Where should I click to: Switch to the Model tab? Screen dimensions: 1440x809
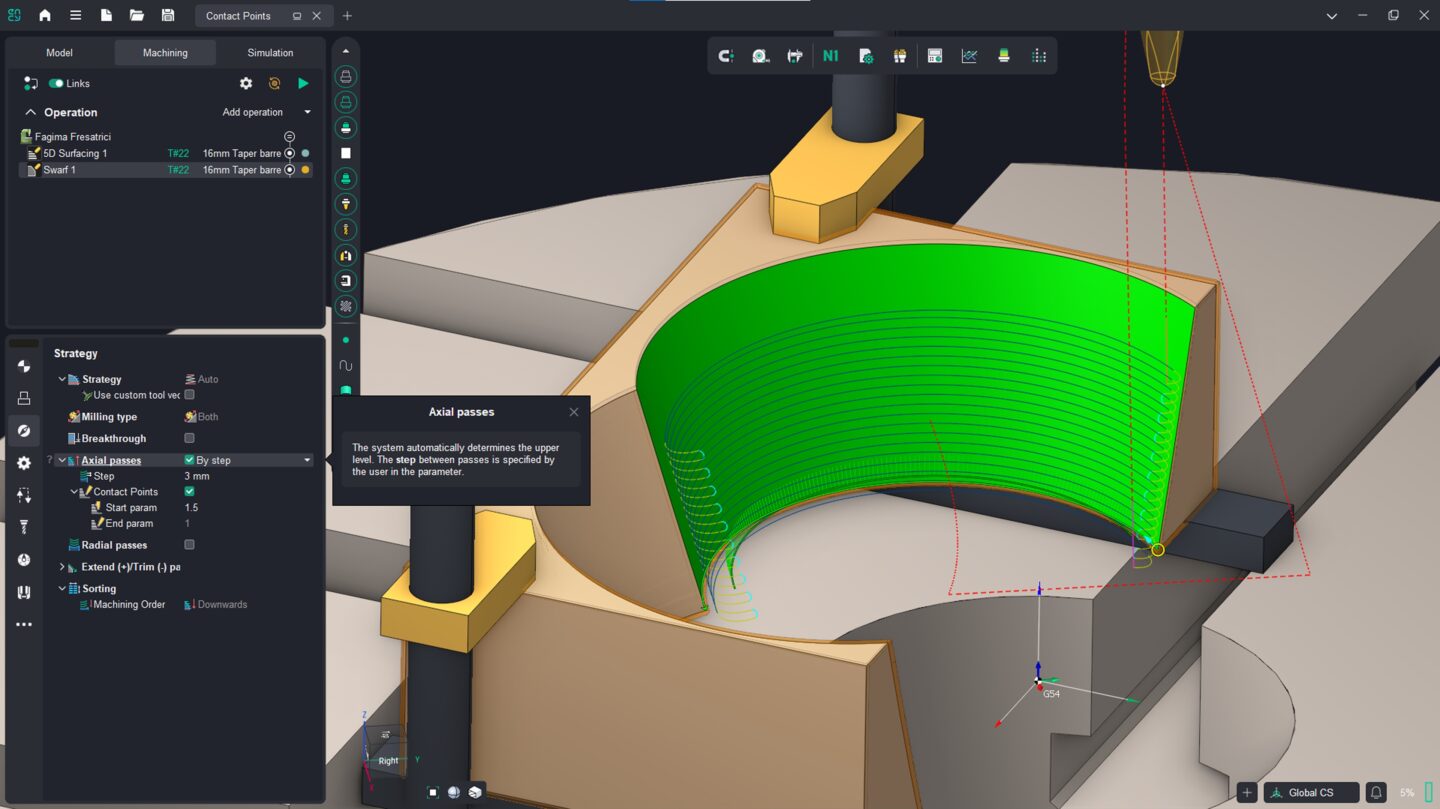point(59,52)
